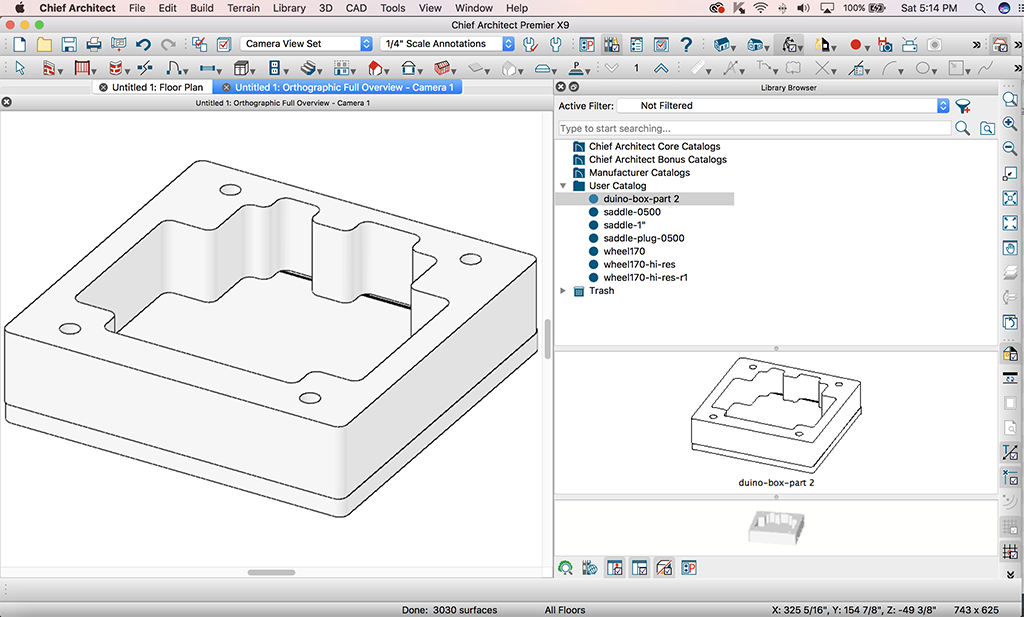This screenshot has height=617, width=1024.
Task: Open Help with the question mark icon
Action: [x=686, y=45]
